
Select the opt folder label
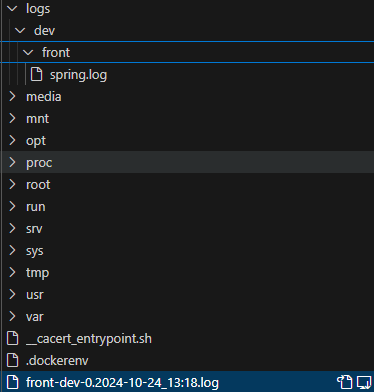pyautogui.click(x=36, y=141)
